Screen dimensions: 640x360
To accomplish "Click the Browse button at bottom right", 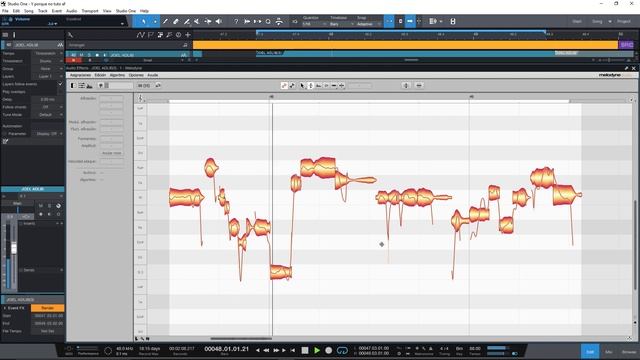I will pyautogui.click(x=629, y=351).
